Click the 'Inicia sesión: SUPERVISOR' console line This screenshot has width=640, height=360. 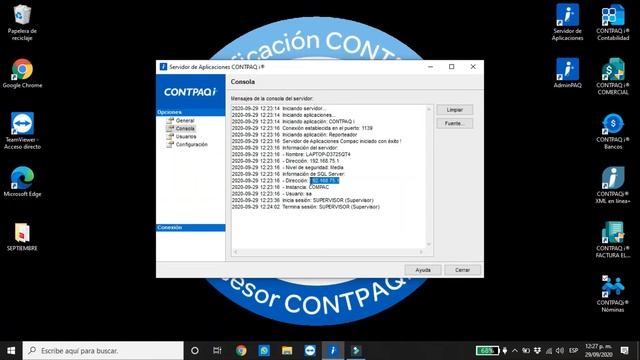[302, 200]
